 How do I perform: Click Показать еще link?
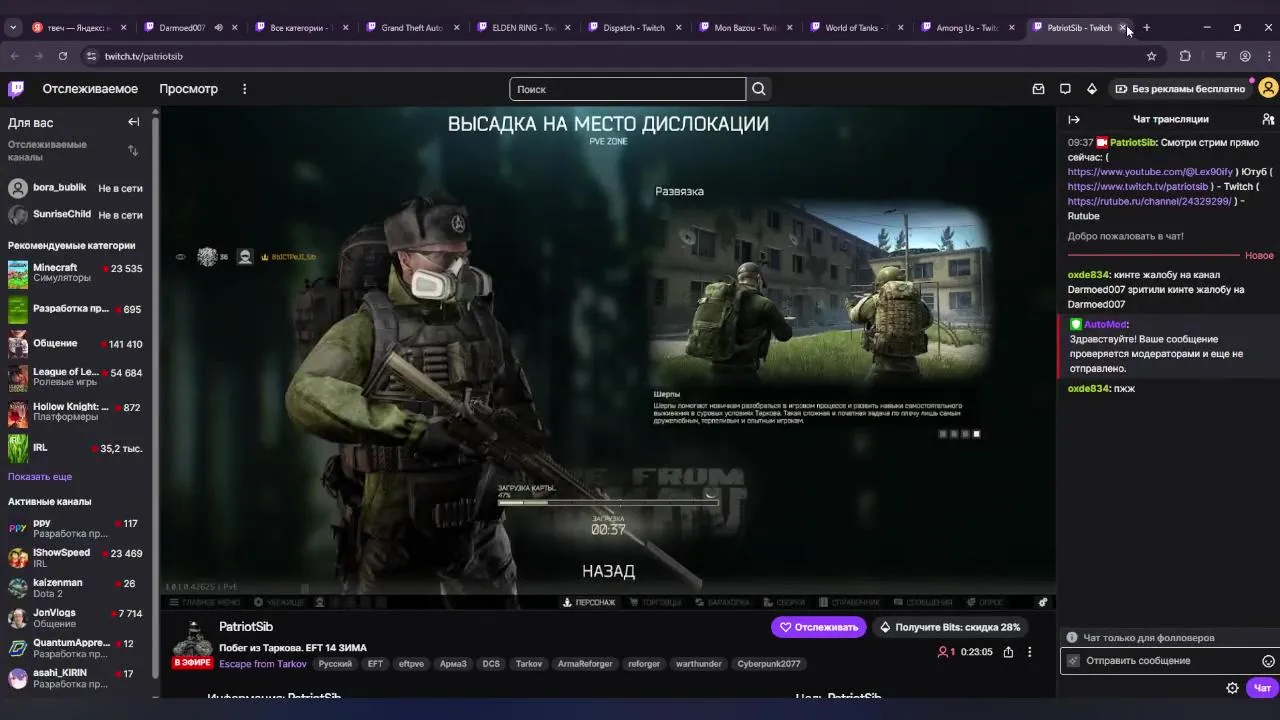pos(40,476)
